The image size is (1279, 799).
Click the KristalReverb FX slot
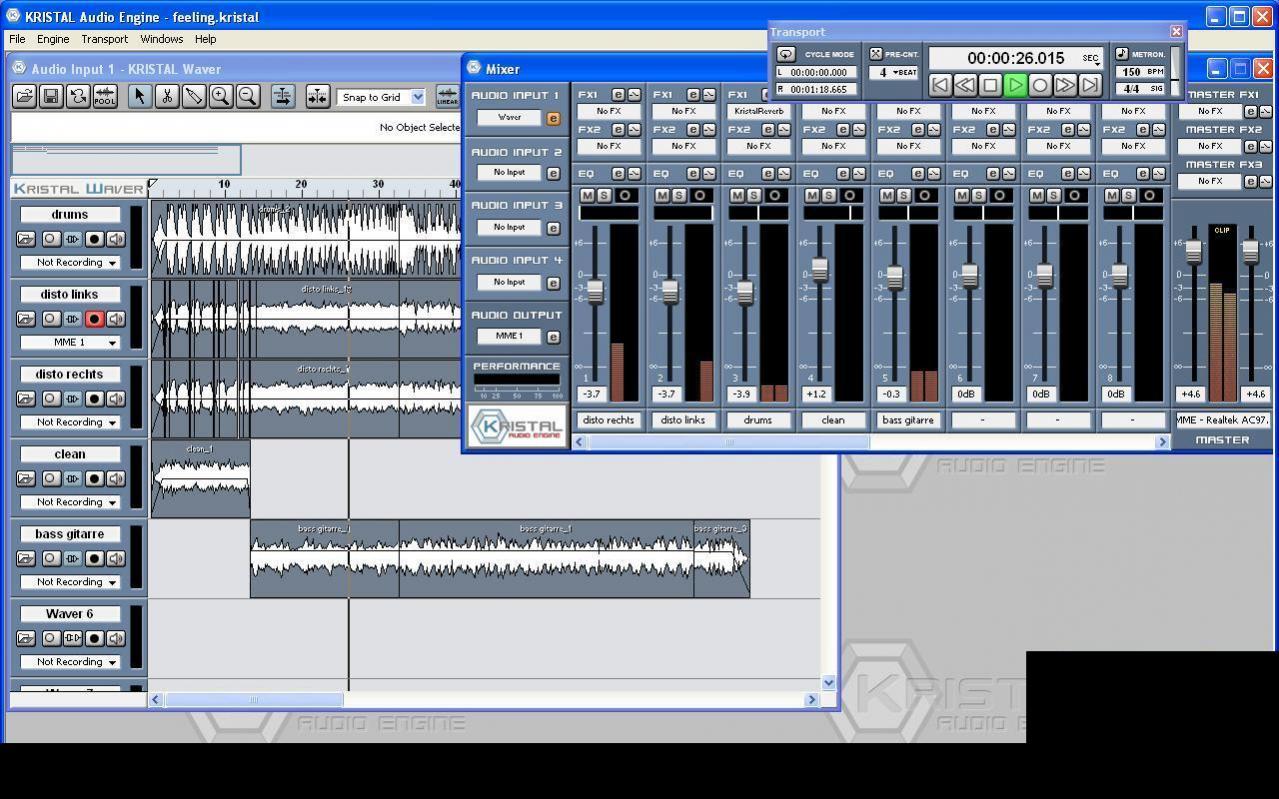click(x=758, y=112)
